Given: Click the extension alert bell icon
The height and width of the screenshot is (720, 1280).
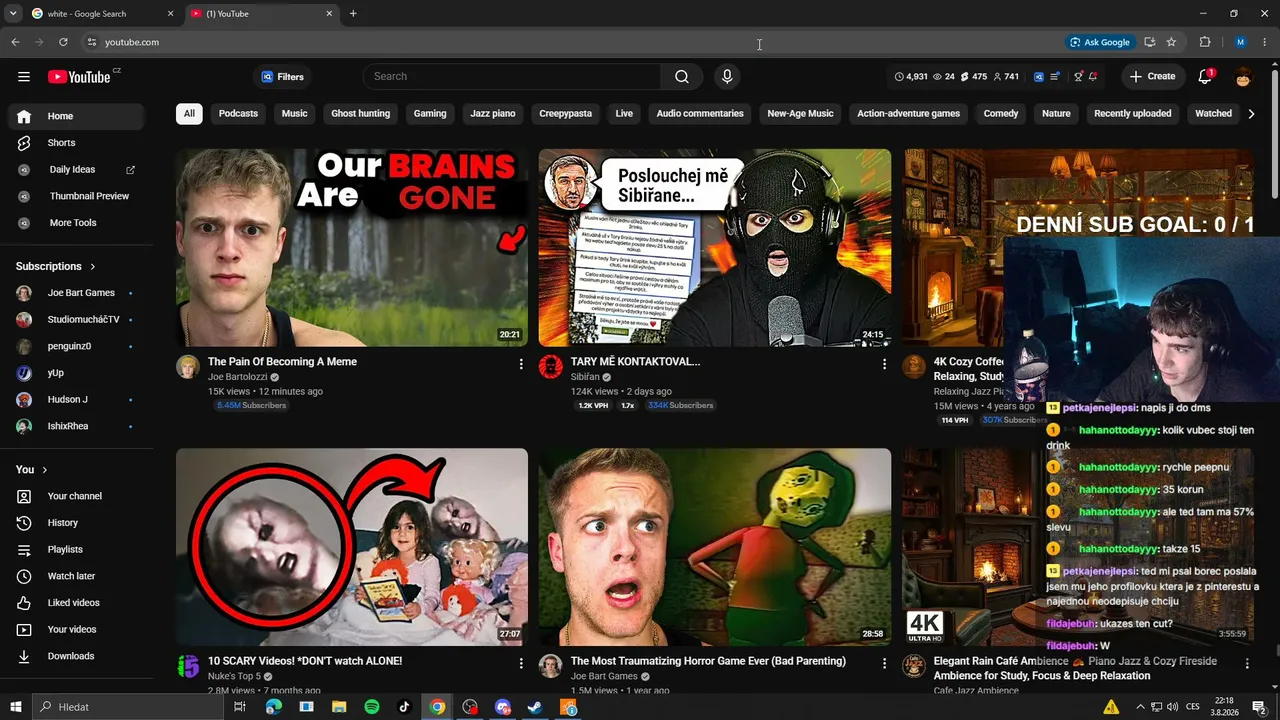Looking at the screenshot, I should coord(1093,77).
